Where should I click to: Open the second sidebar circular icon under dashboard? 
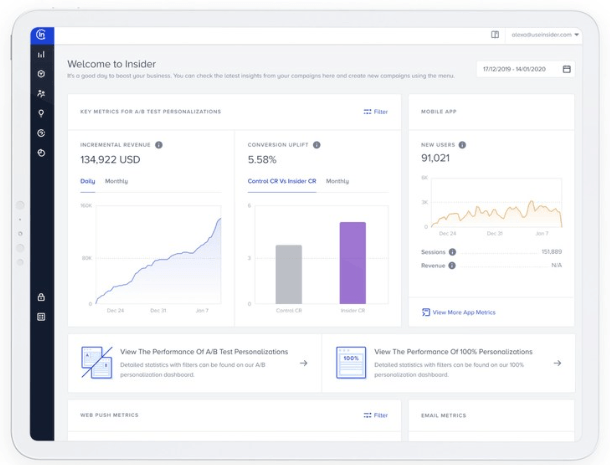pos(41,74)
